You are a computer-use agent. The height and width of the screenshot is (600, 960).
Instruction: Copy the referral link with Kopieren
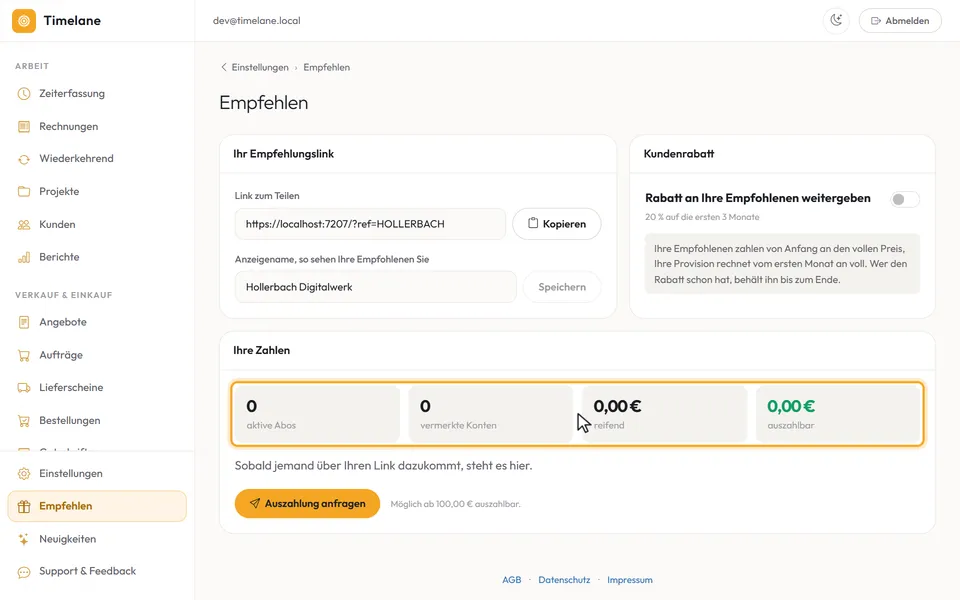(x=557, y=224)
